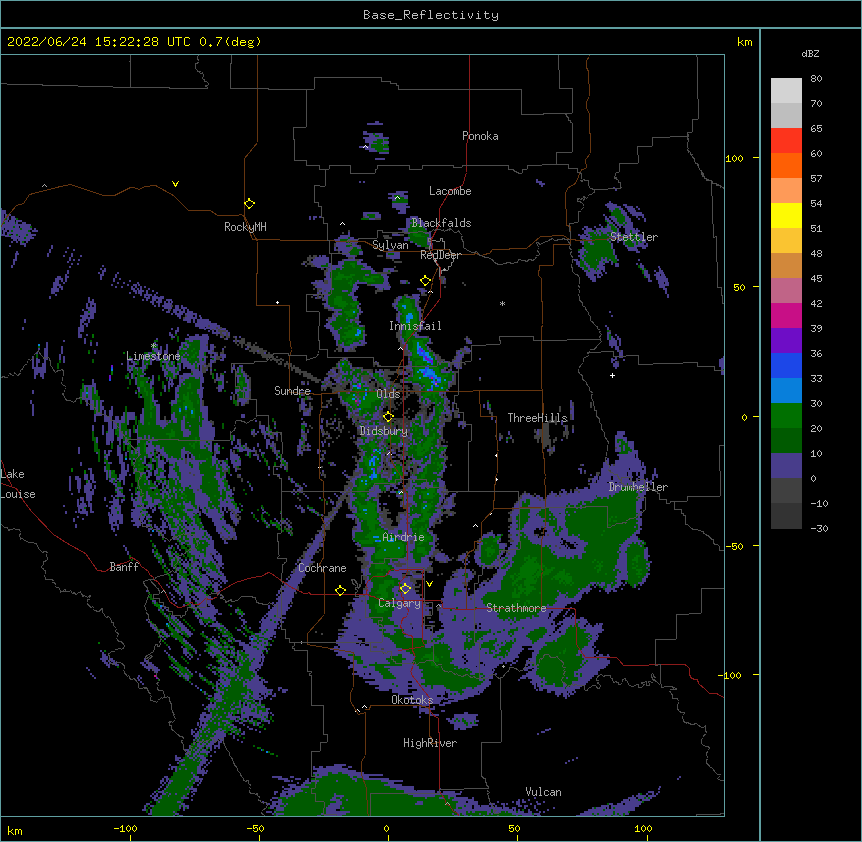Click the ThreeHills label
The height and width of the screenshot is (842, 862).
[x=537, y=418]
